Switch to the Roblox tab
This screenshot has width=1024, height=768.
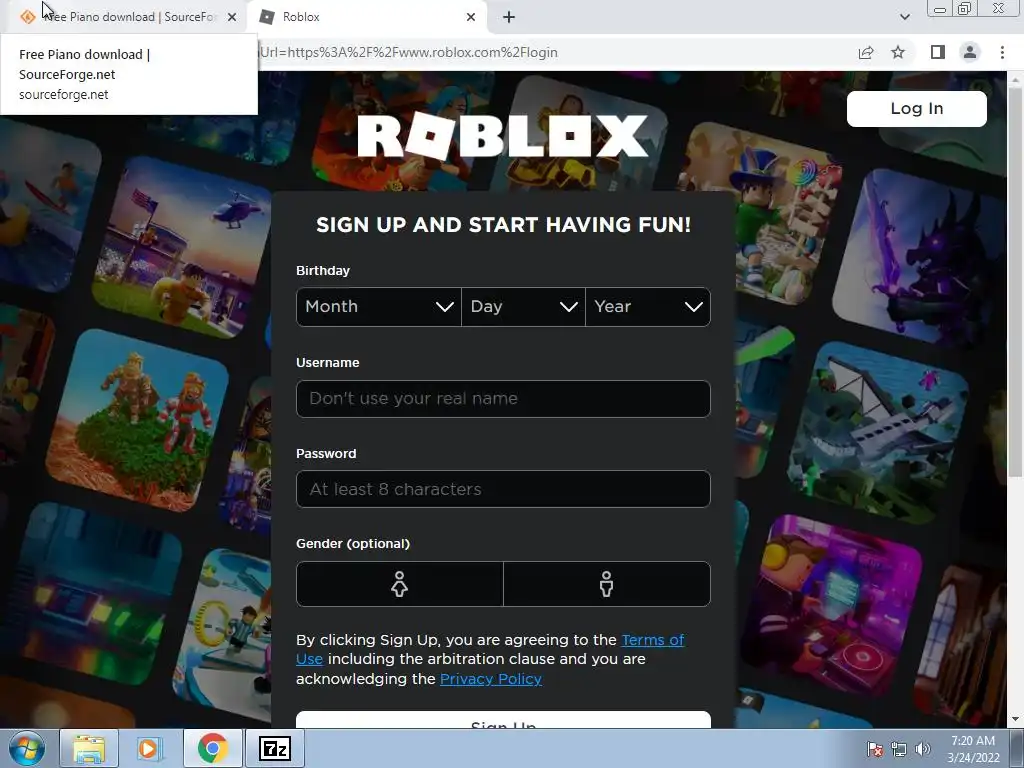click(366, 17)
